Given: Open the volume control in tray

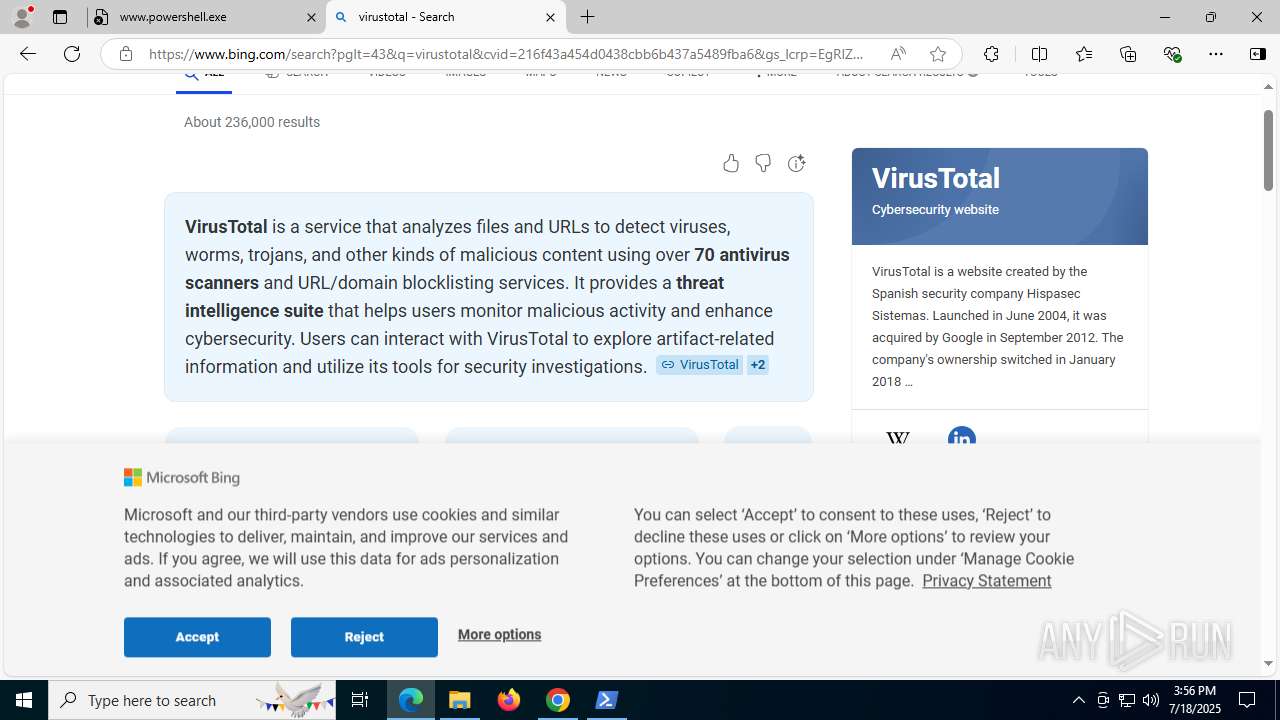Looking at the screenshot, I should (1151, 700).
